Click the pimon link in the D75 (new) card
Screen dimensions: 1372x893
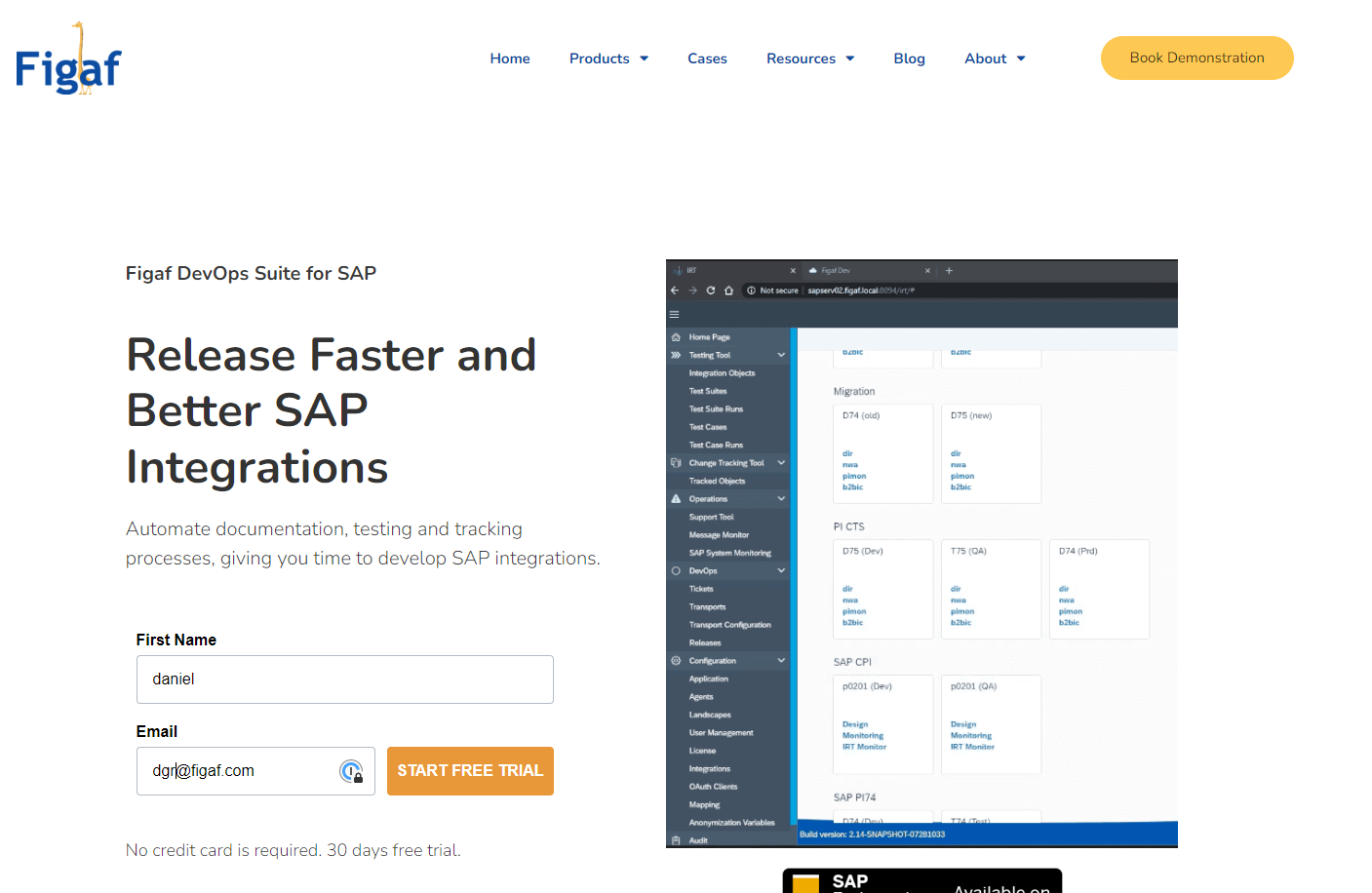pyautogui.click(x=962, y=476)
